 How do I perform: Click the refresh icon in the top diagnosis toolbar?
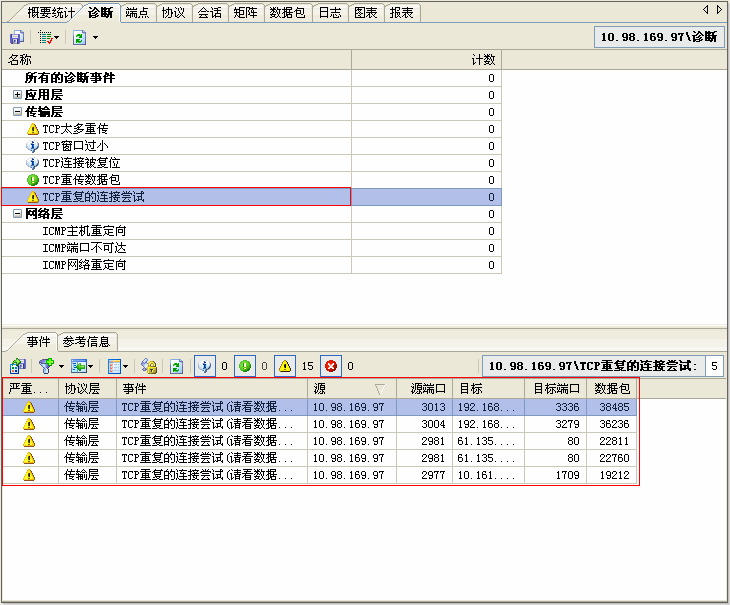pos(80,37)
